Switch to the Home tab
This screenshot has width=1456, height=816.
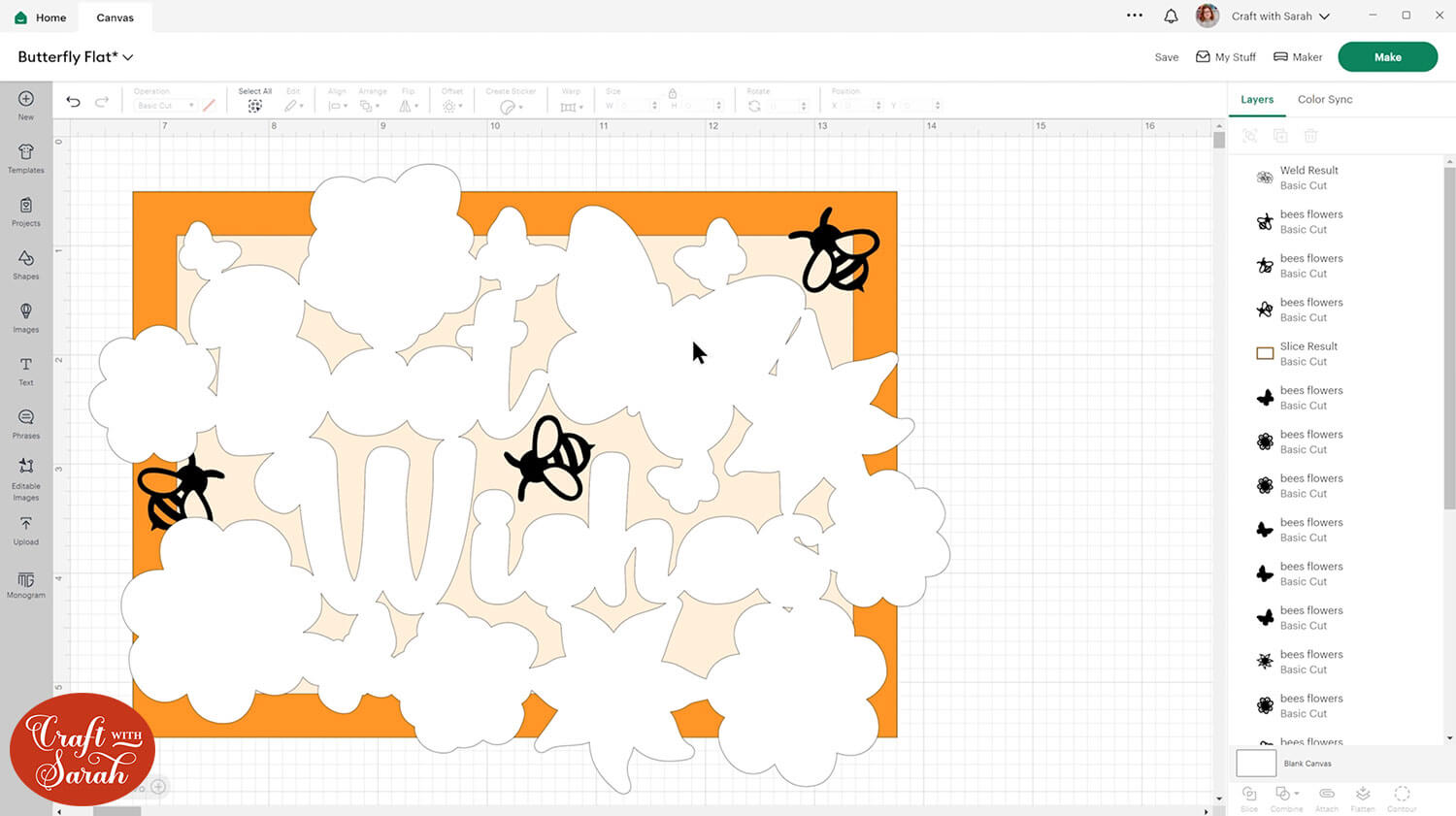coord(41,17)
